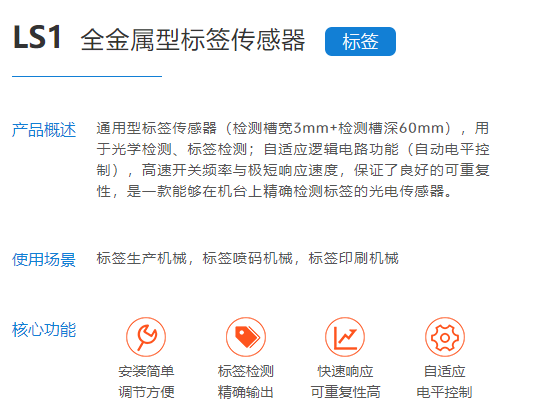Screen dimensions: 533x409
Task: Click the 快速响应 caption text
Action: (x=345, y=371)
